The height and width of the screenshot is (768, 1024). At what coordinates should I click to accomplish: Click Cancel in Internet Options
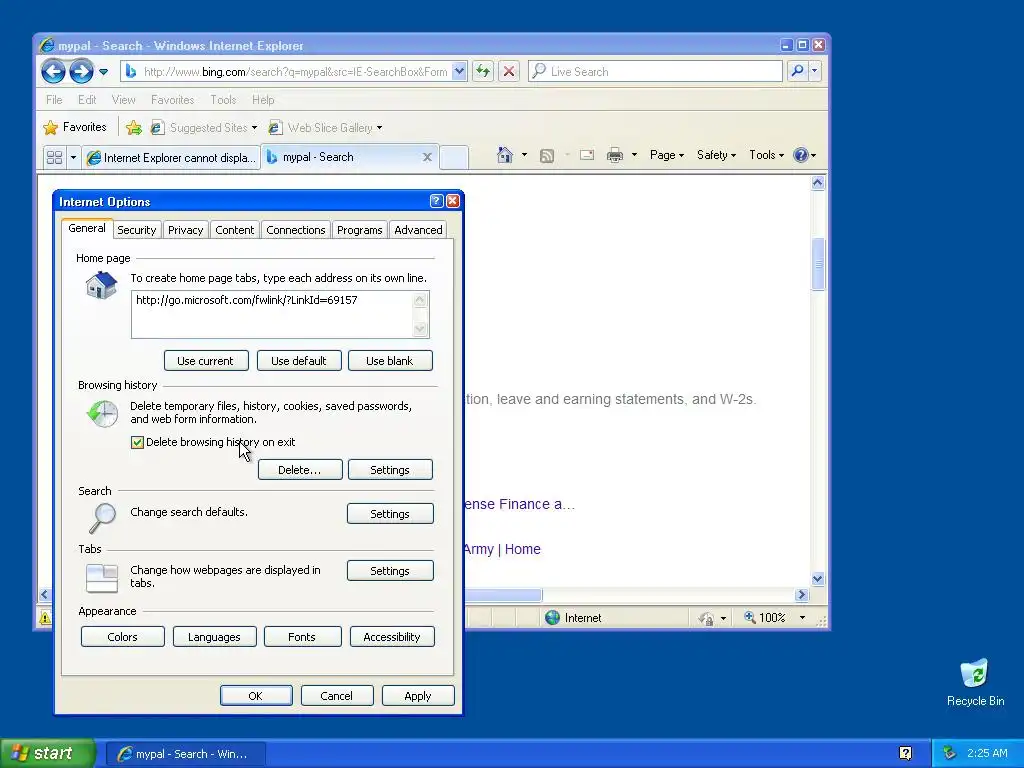pos(337,696)
